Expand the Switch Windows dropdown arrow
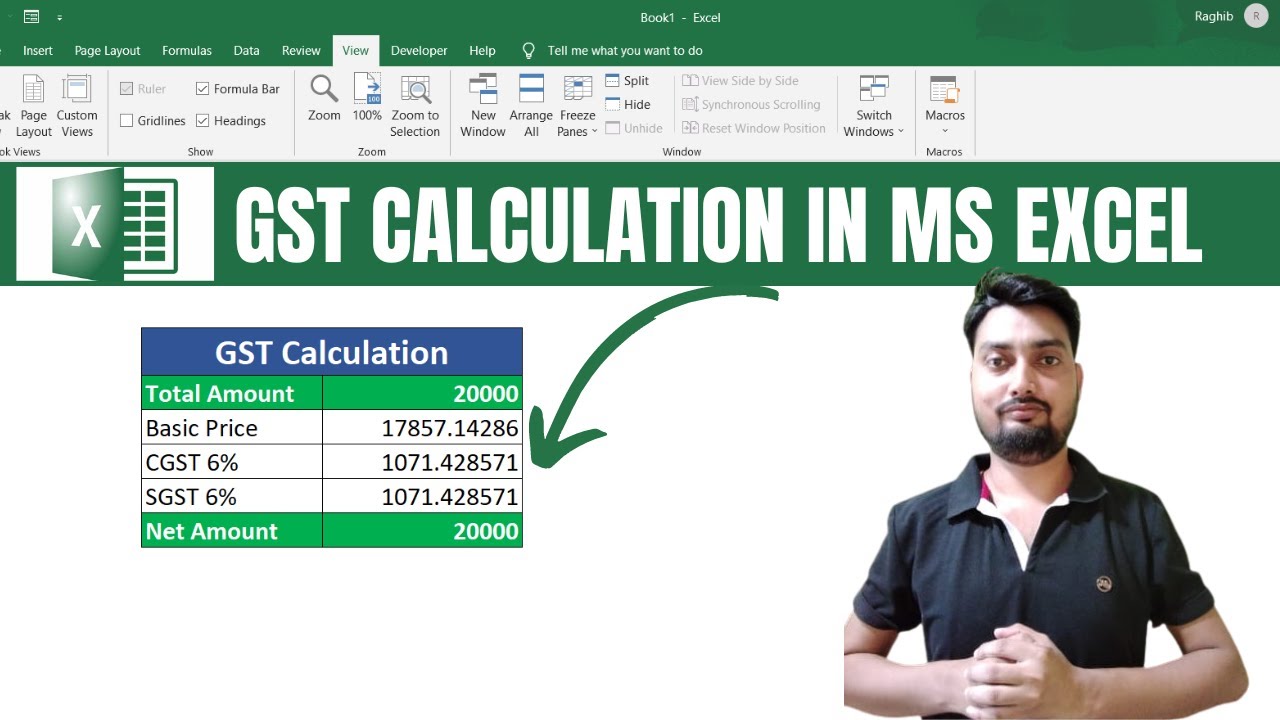This screenshot has height=720, width=1280. (900, 132)
